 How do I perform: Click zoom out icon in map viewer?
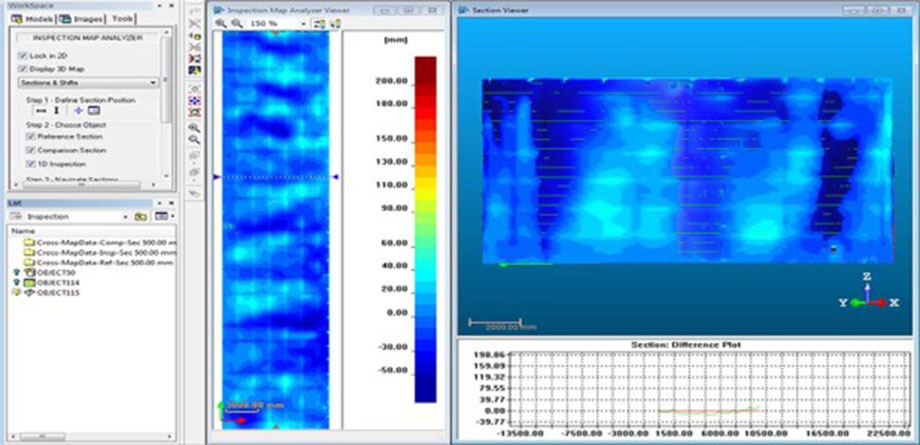coord(235,22)
